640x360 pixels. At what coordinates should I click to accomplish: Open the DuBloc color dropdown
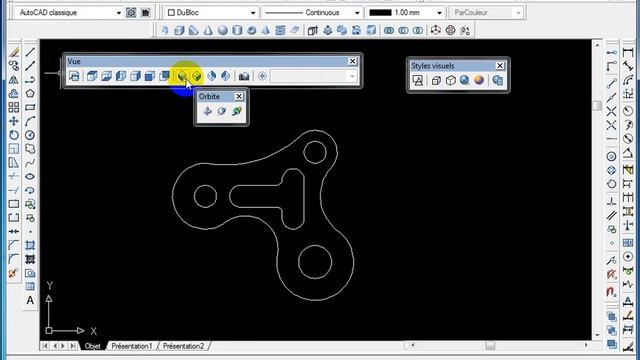tap(253, 13)
